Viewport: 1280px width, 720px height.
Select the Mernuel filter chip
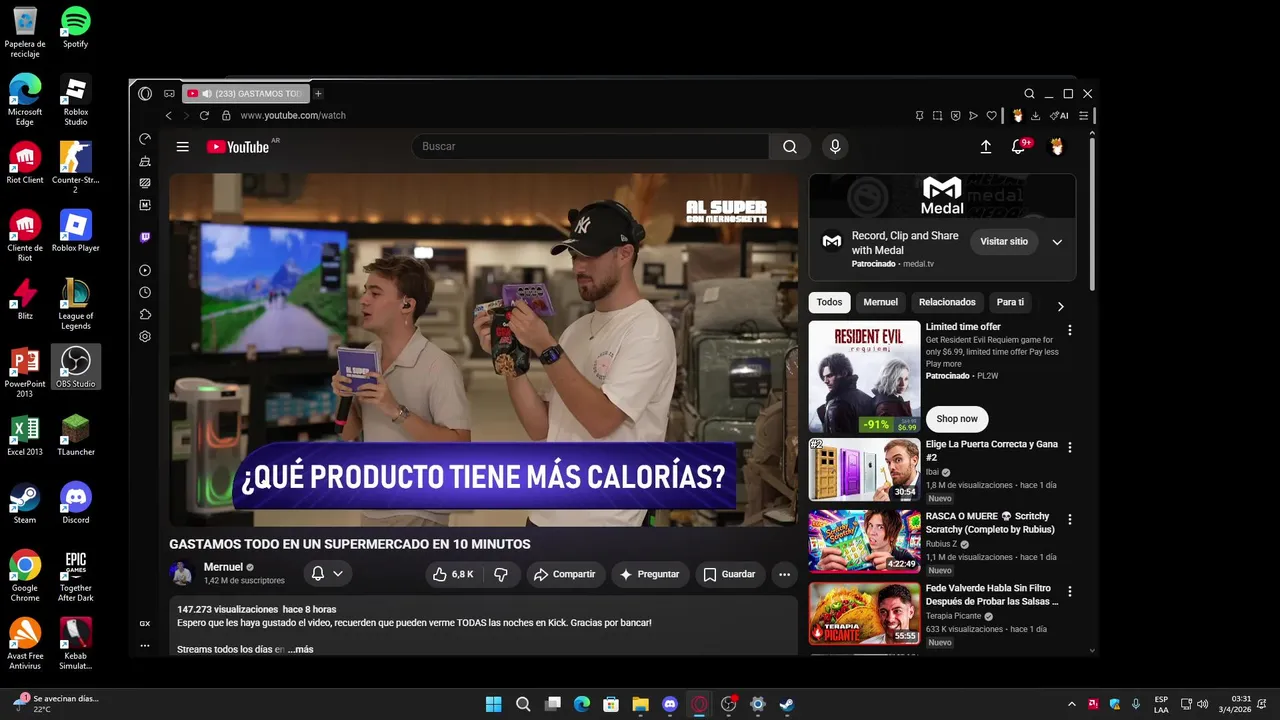[881, 302]
